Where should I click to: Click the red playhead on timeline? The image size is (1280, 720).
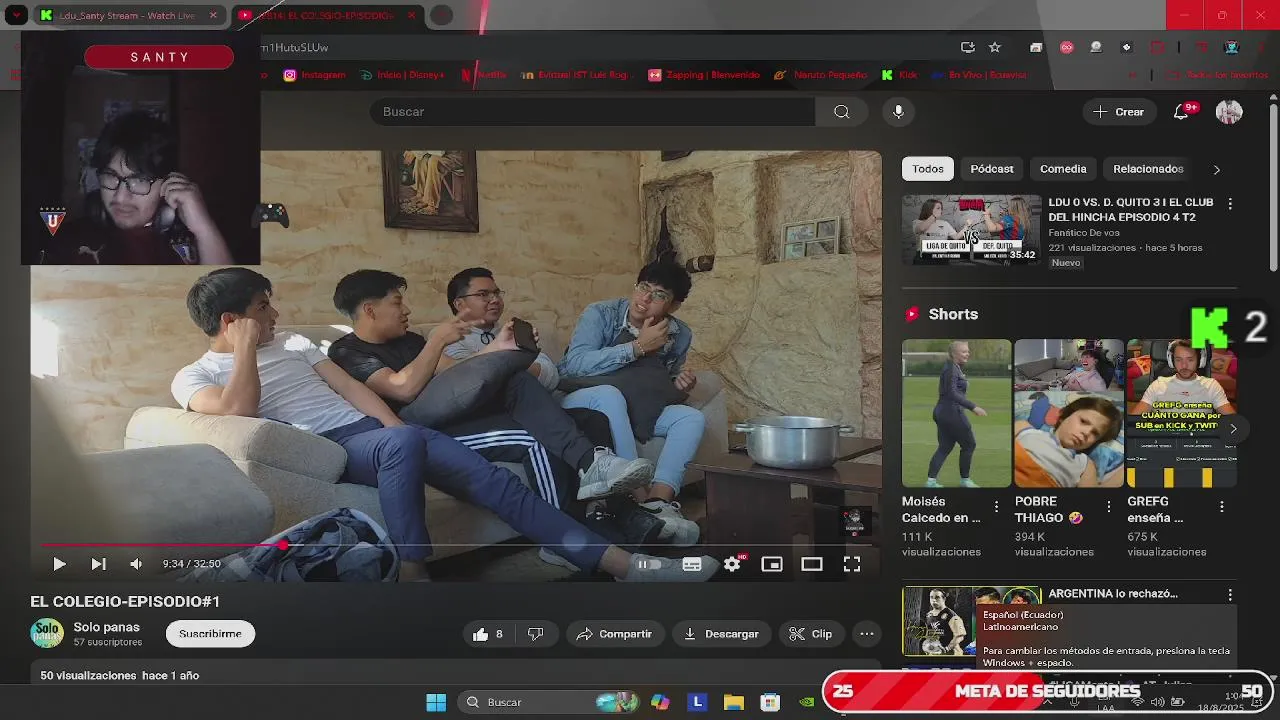pos(284,545)
